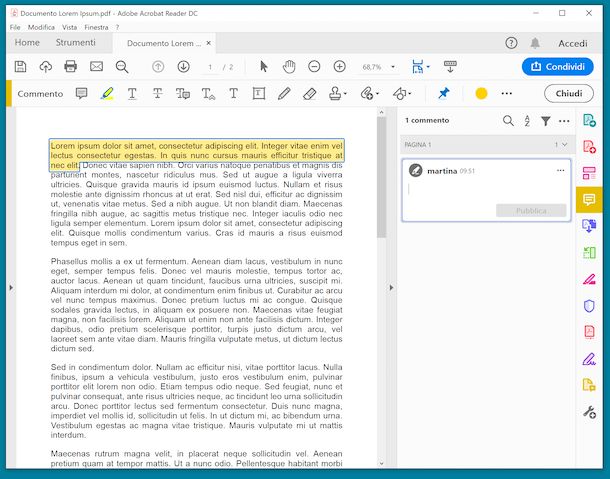Select the highlight text tool

pyautogui.click(x=107, y=93)
